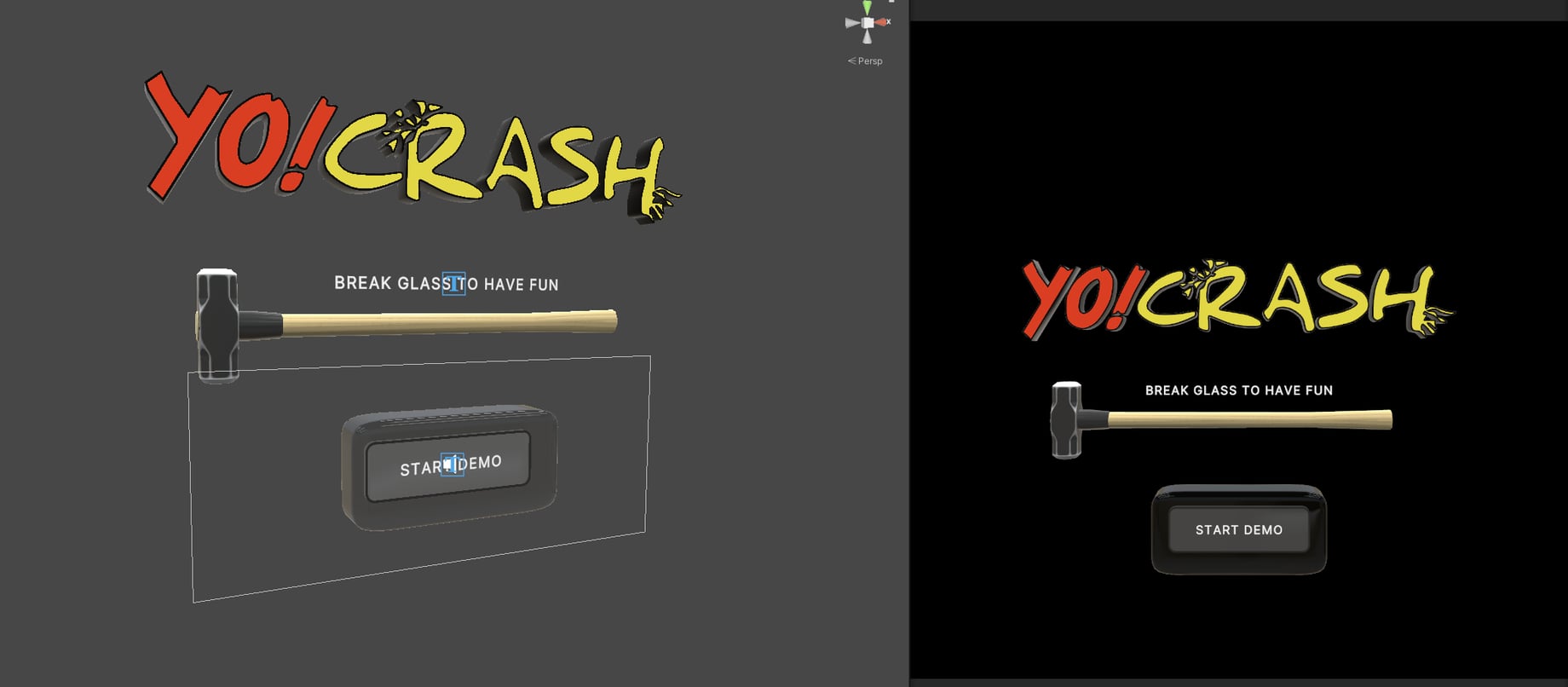Select the audio speaker gizmo on the START DEMO button
1568x687 pixels.
pyautogui.click(x=452, y=465)
